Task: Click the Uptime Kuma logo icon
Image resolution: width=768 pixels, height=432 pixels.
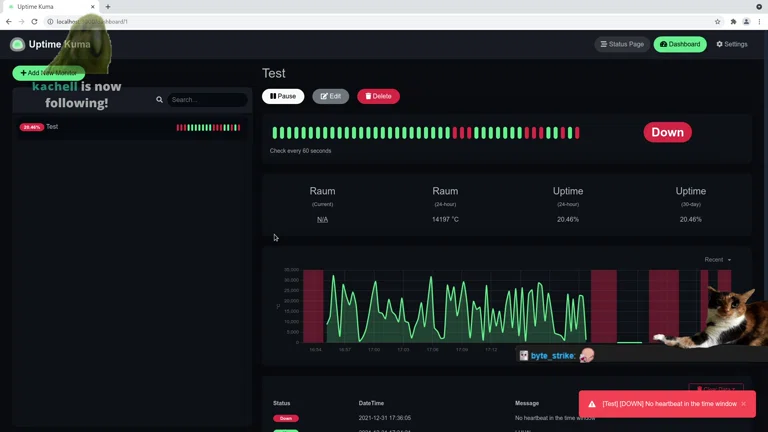Action: click(x=17, y=44)
